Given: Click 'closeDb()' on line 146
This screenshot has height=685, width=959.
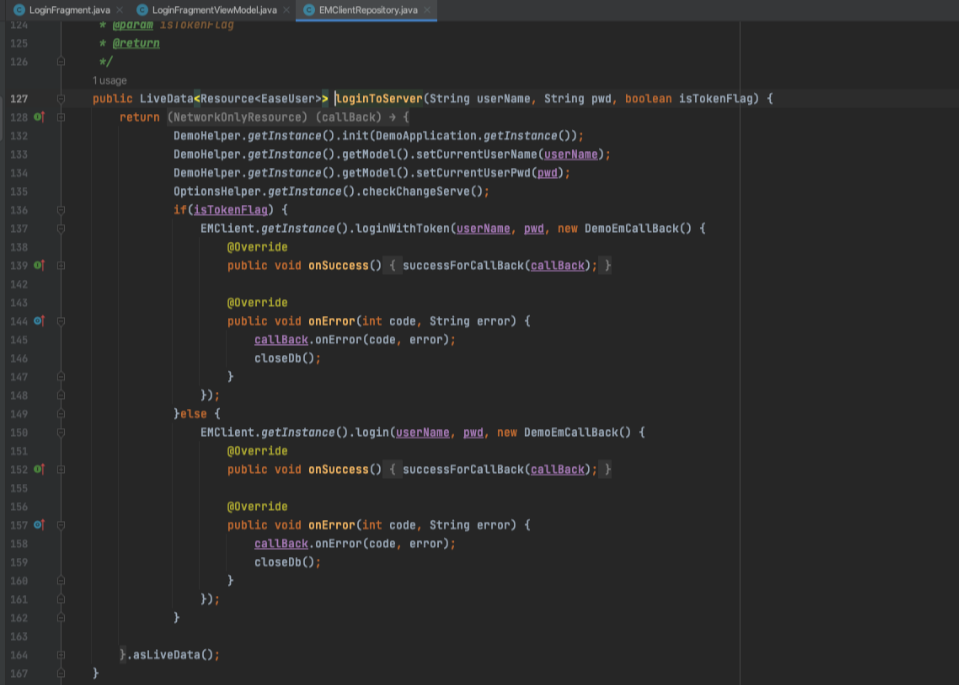Looking at the screenshot, I should click(x=284, y=358).
